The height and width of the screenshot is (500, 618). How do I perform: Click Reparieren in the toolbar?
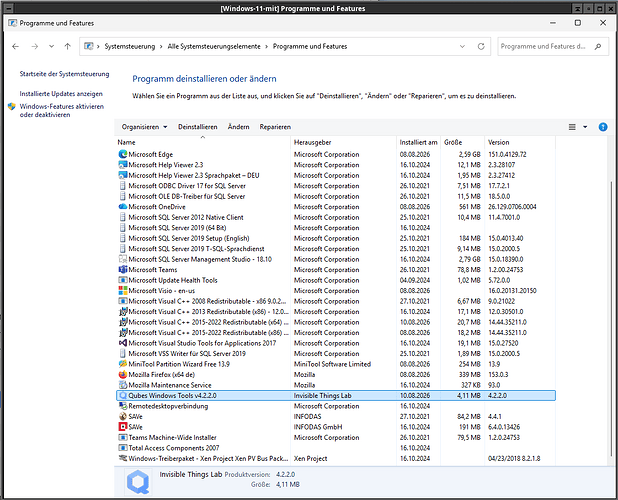pyautogui.click(x=275, y=127)
